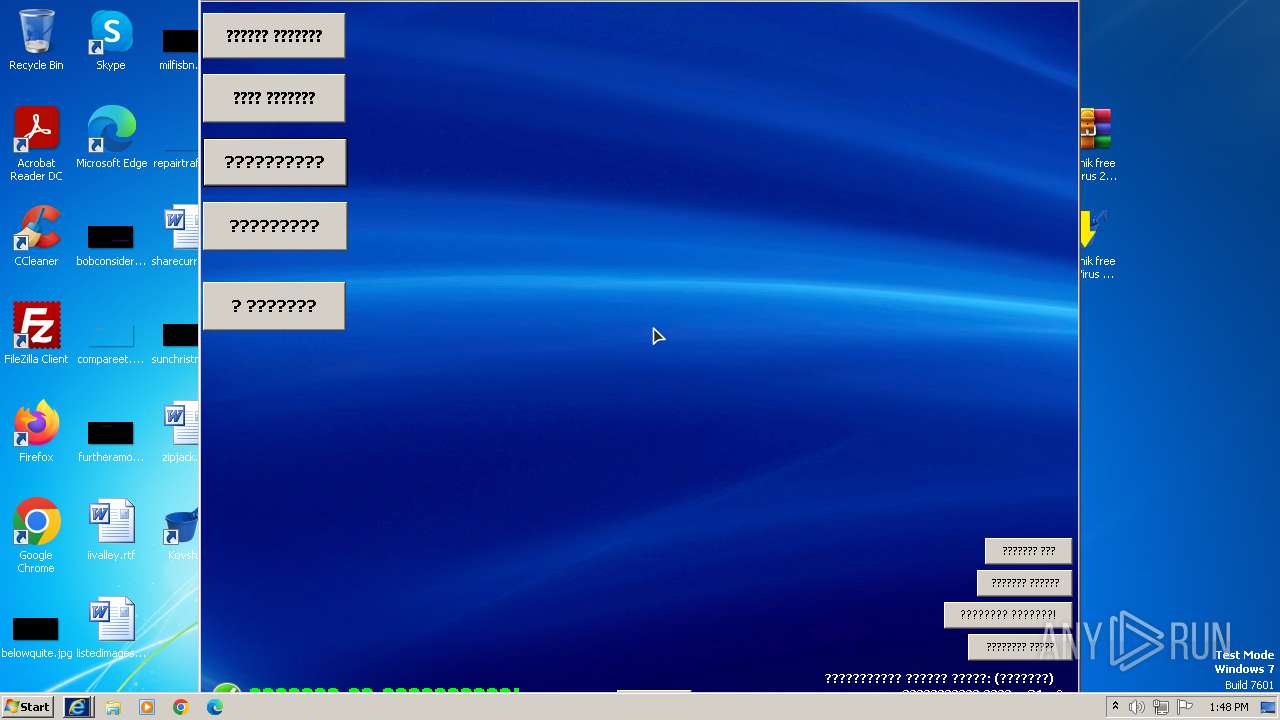Click the "? ???????" button
This screenshot has width=1280, height=720.
[274, 306]
